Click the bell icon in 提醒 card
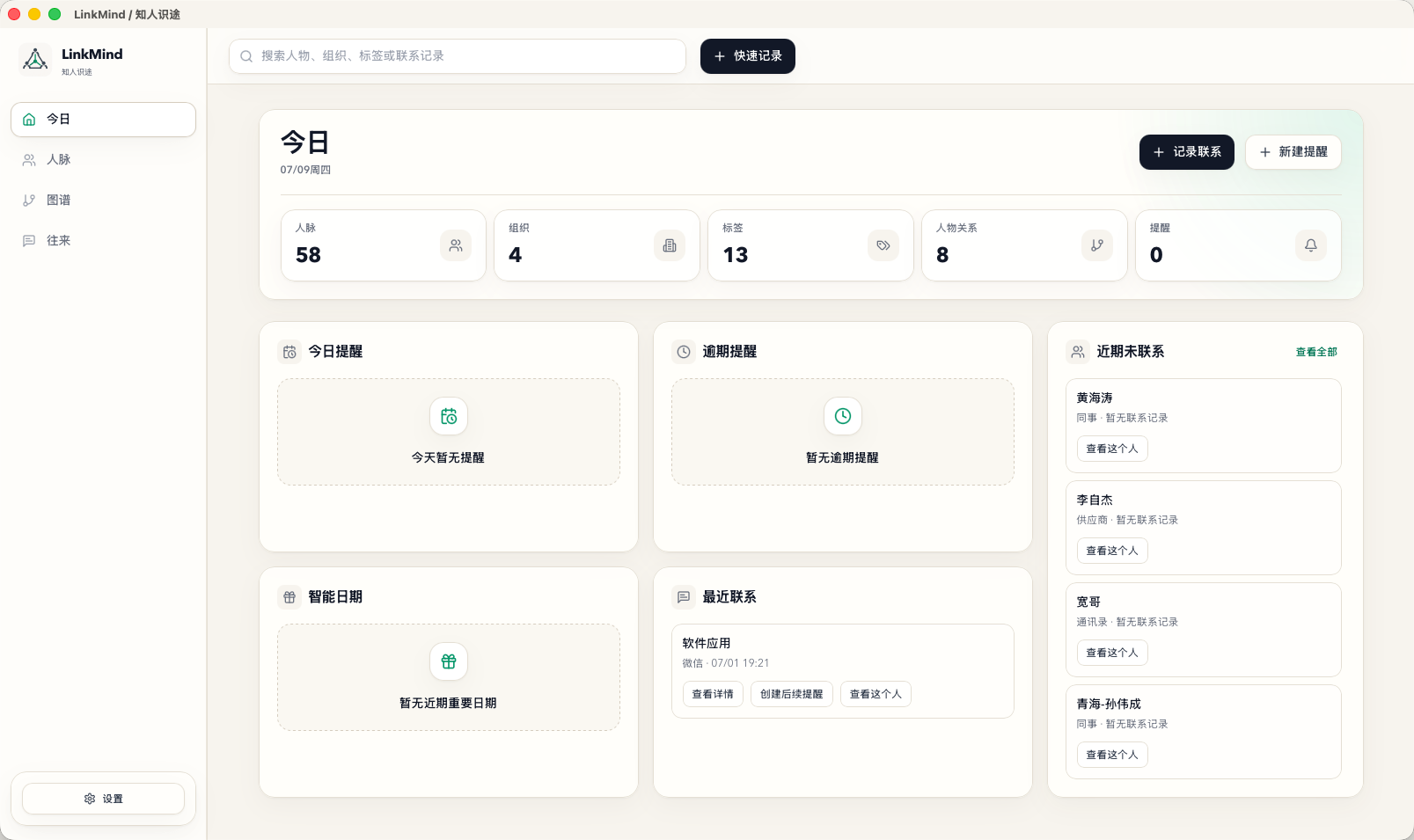This screenshot has width=1414, height=840. [1311, 245]
